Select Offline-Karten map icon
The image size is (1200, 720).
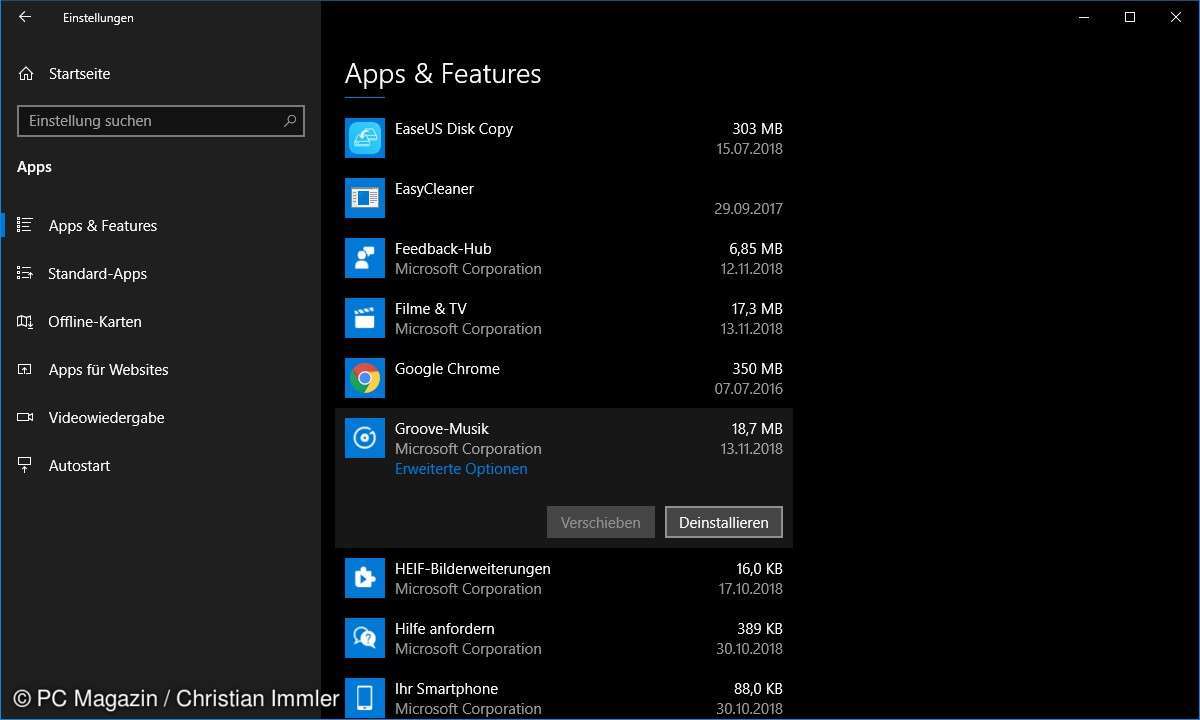[x=25, y=321]
